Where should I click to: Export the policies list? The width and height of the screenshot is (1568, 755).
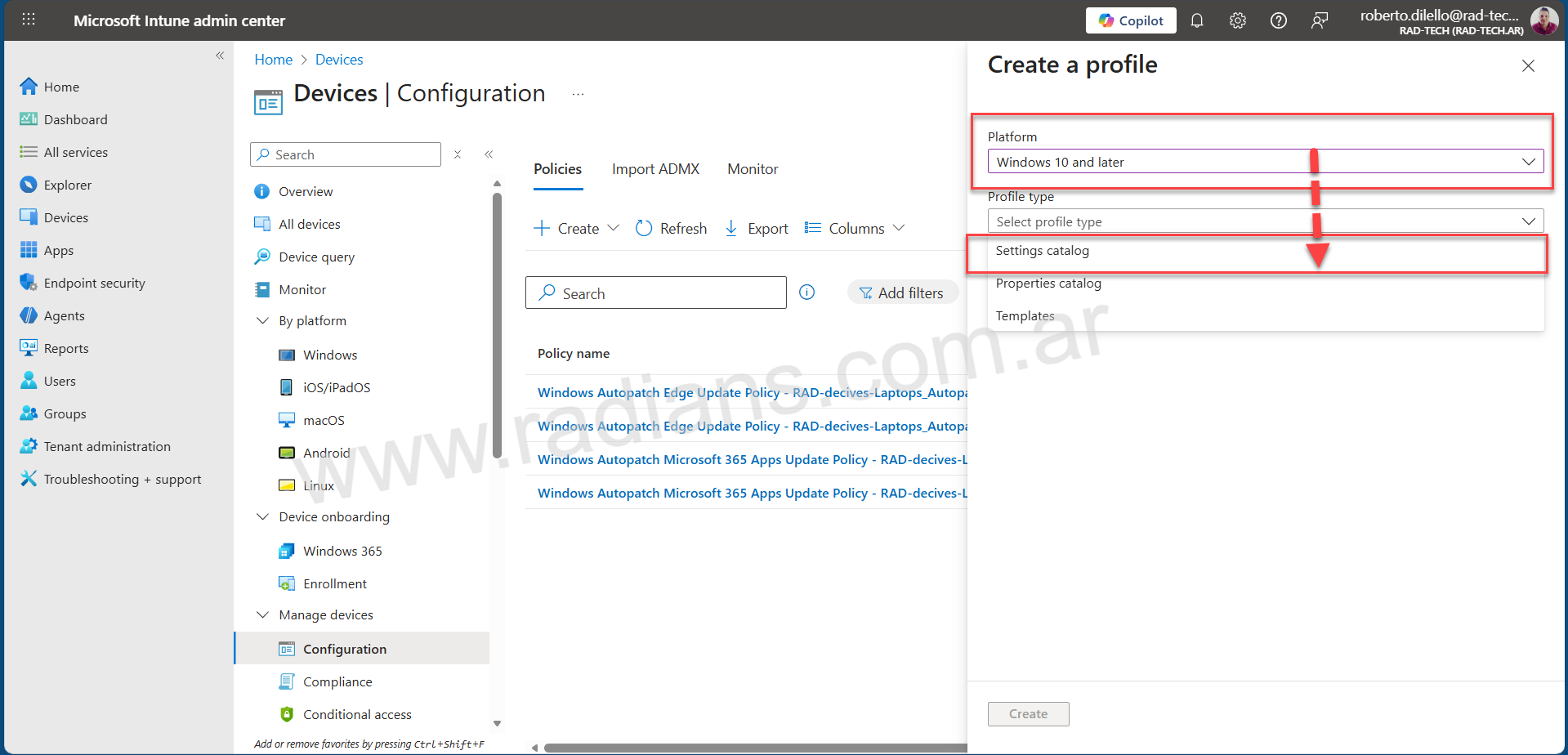click(x=757, y=229)
